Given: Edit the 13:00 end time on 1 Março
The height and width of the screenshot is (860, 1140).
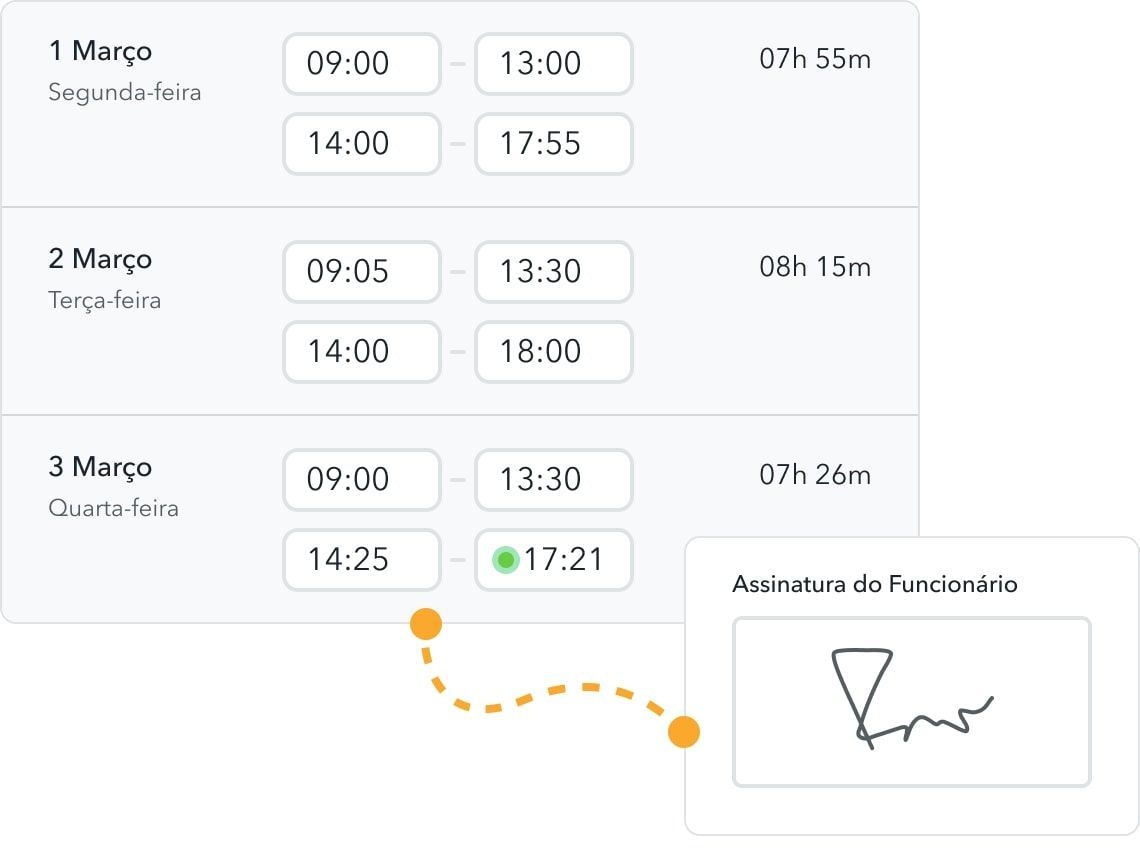Looking at the screenshot, I should 554,64.
